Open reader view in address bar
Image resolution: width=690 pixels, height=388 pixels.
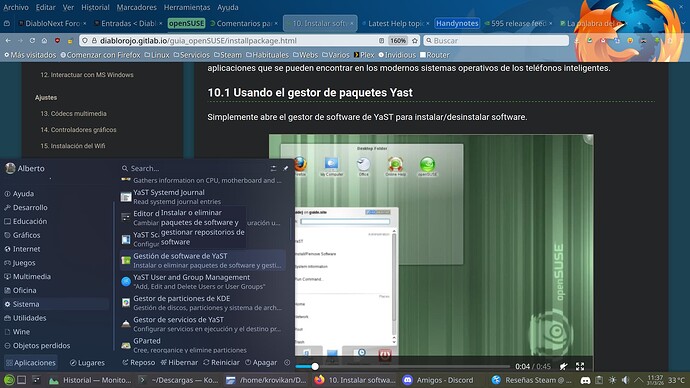tap(382, 40)
